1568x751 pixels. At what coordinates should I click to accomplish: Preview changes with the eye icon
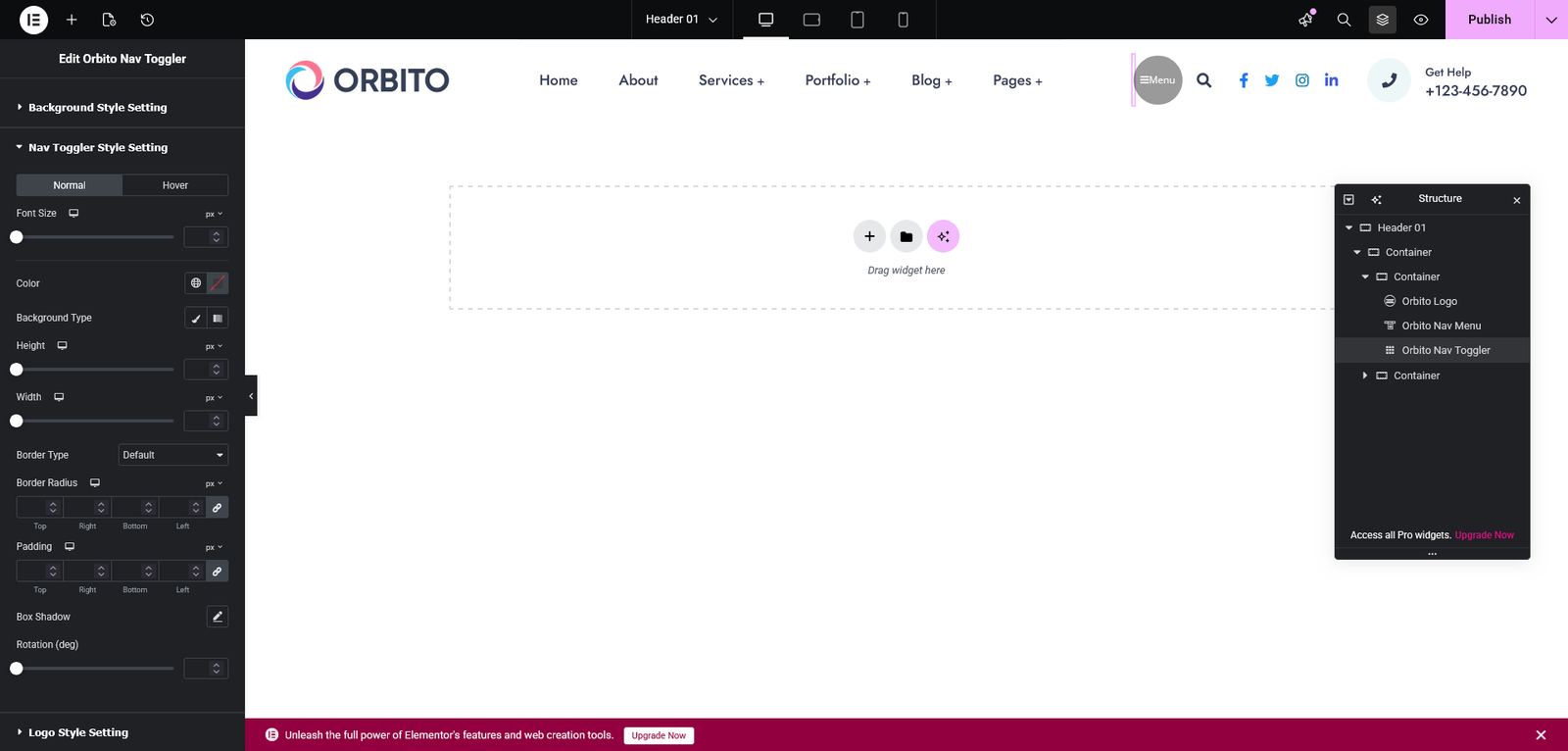(1420, 20)
